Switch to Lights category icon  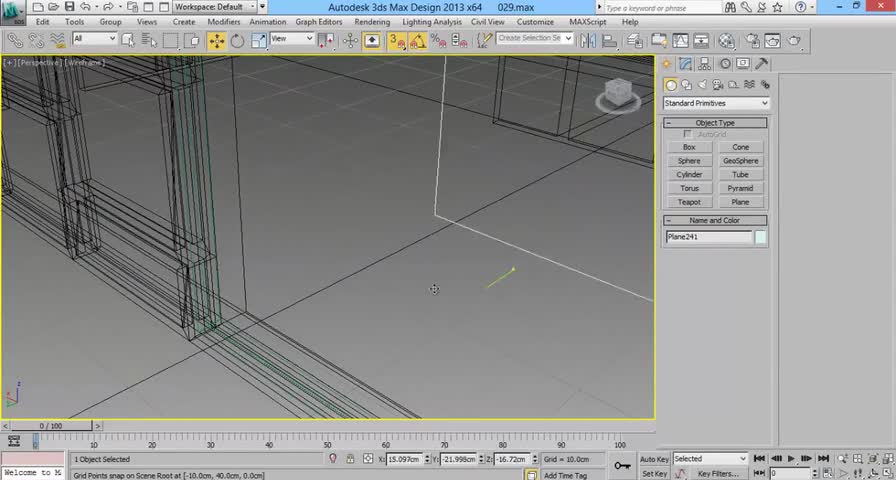pos(702,85)
